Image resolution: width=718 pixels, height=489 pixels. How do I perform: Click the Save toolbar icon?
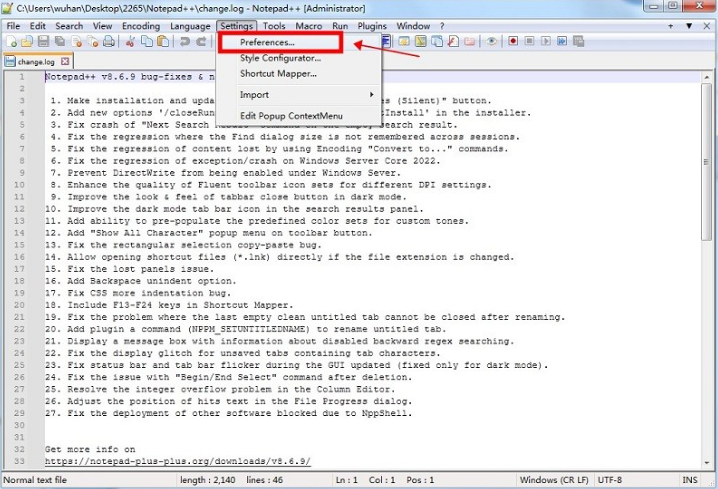(43, 42)
